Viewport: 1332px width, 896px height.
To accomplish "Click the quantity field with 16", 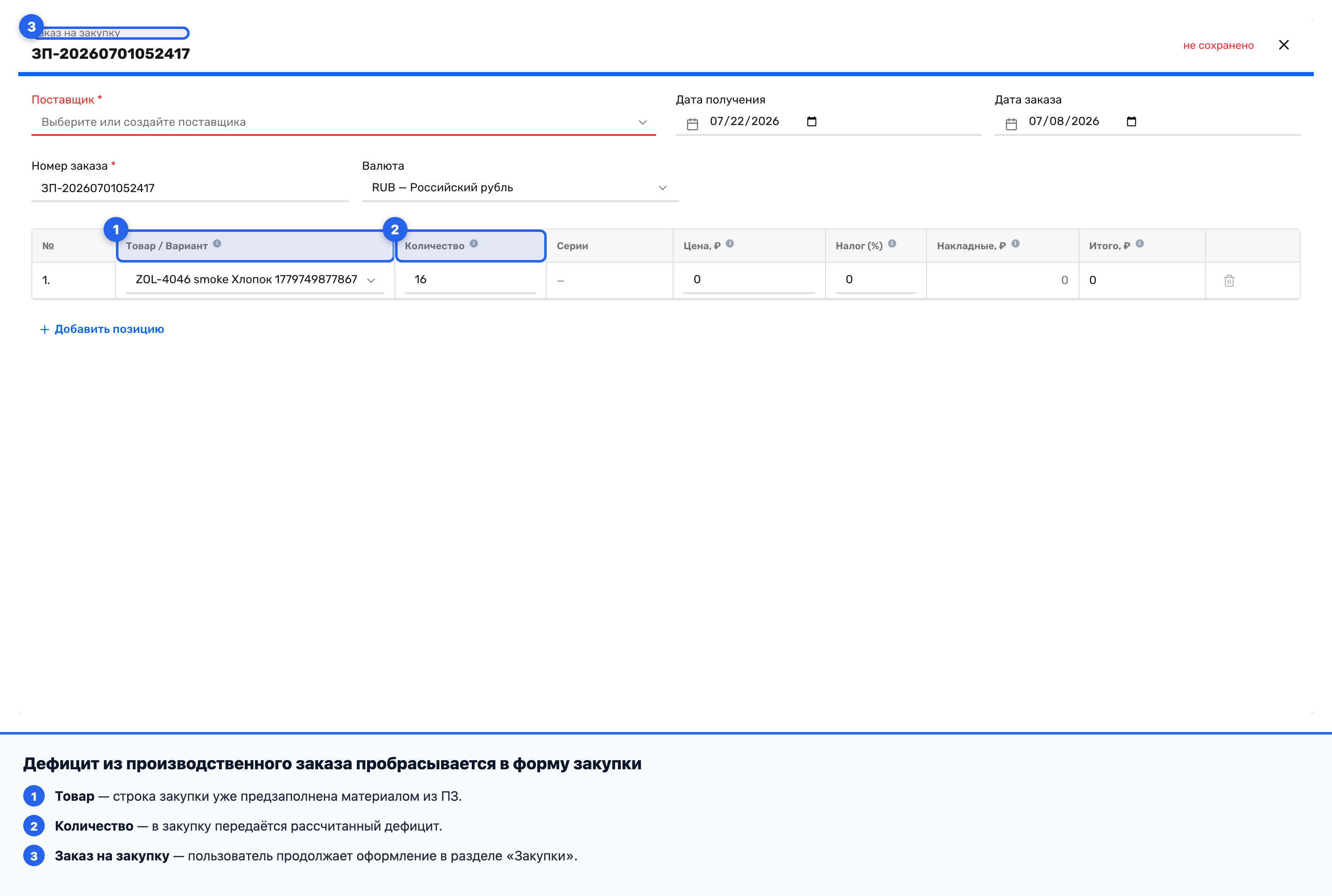I will click(470, 279).
